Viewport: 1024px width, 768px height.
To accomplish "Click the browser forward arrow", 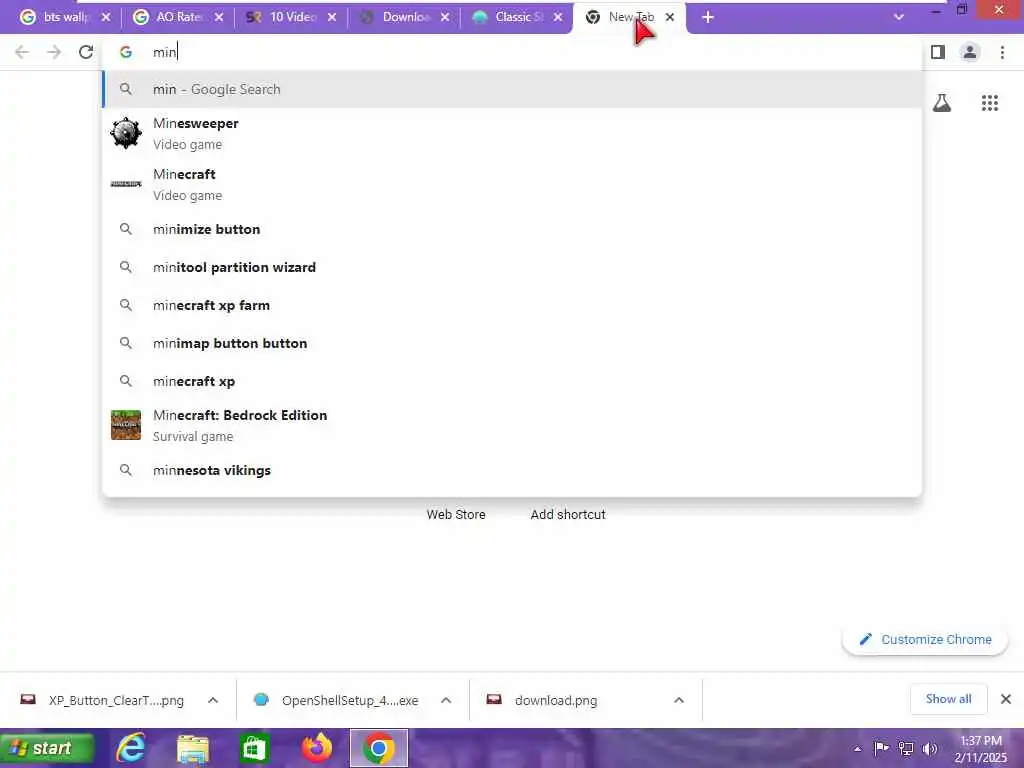I will pos(54,52).
